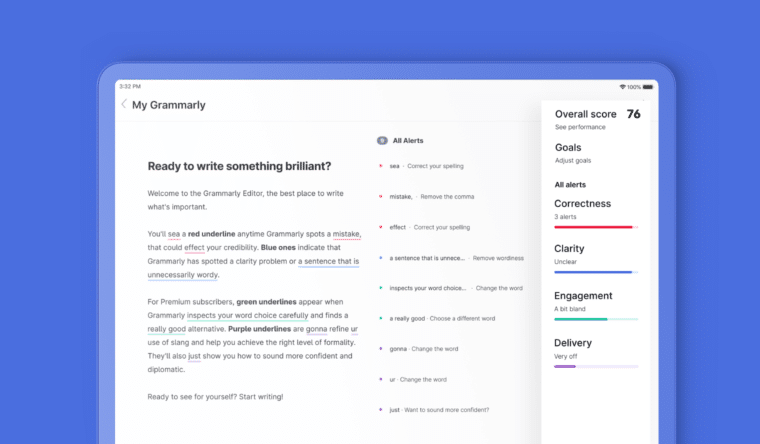The height and width of the screenshot is (444, 760).
Task: Tap the battery icon in the status bar
Action: pos(648,87)
